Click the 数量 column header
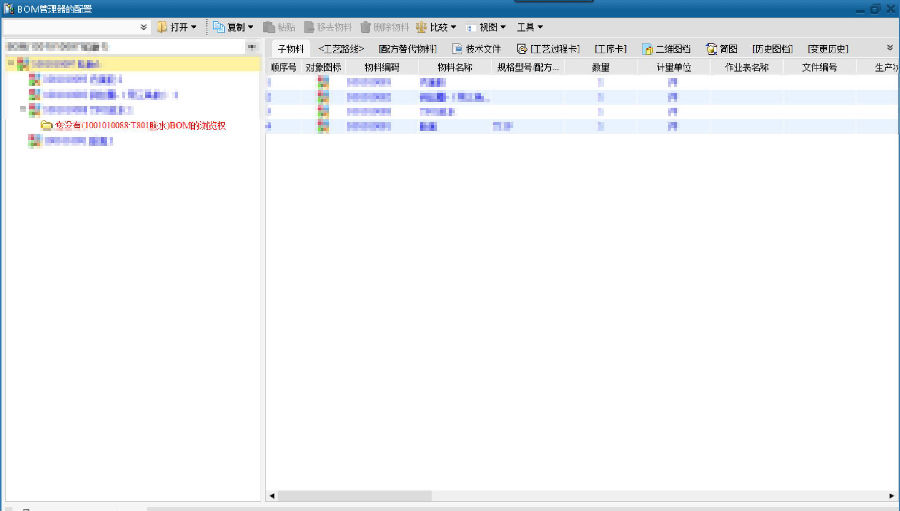Viewport: 900px width, 511px height. tap(600, 67)
